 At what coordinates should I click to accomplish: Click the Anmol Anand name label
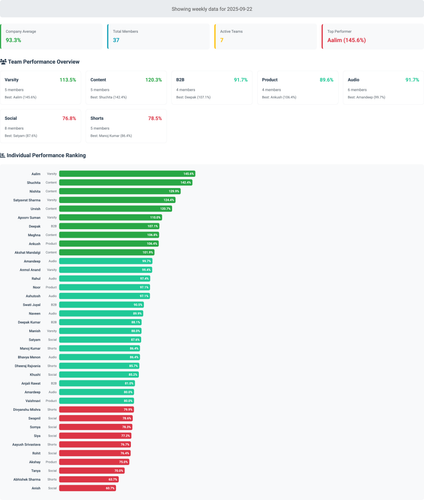point(30,270)
